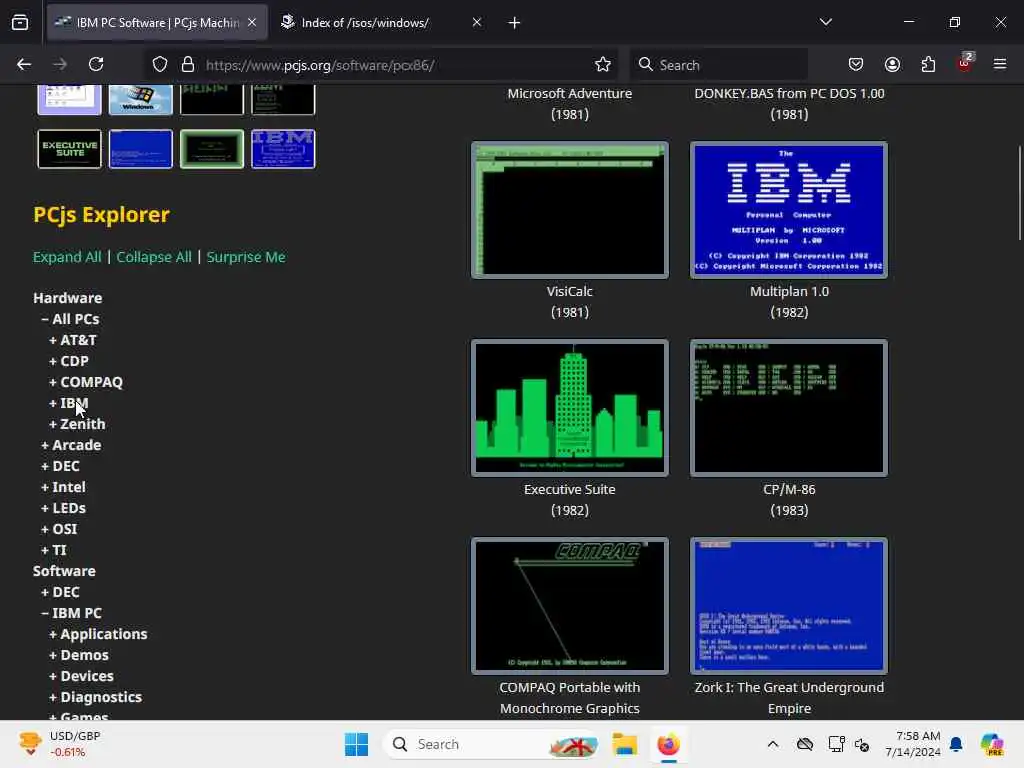Open the clock showing 7:58 AM
The height and width of the screenshot is (768, 1024).
pyautogui.click(x=912, y=744)
